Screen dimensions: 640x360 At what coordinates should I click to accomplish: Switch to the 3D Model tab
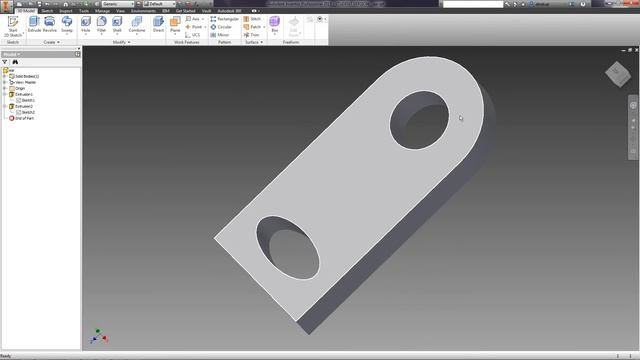click(x=26, y=11)
